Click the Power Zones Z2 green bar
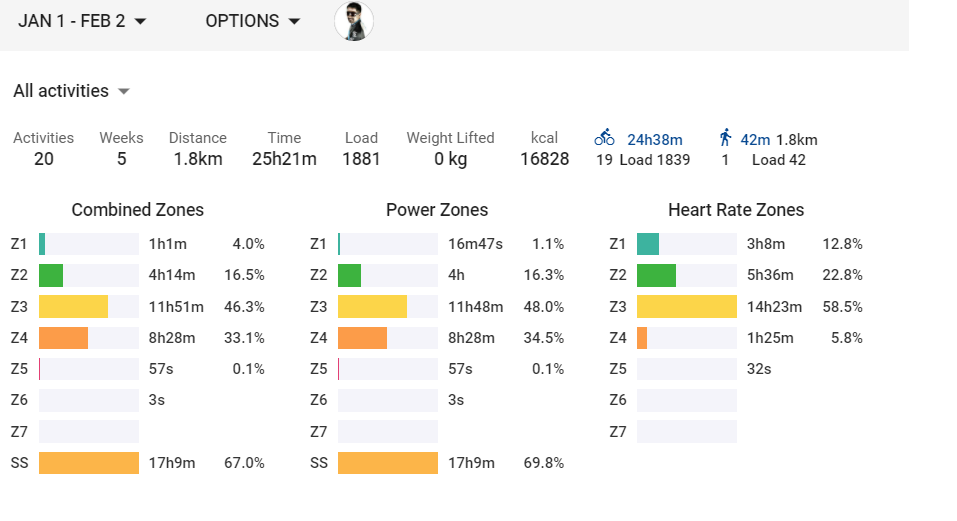 coord(349,276)
